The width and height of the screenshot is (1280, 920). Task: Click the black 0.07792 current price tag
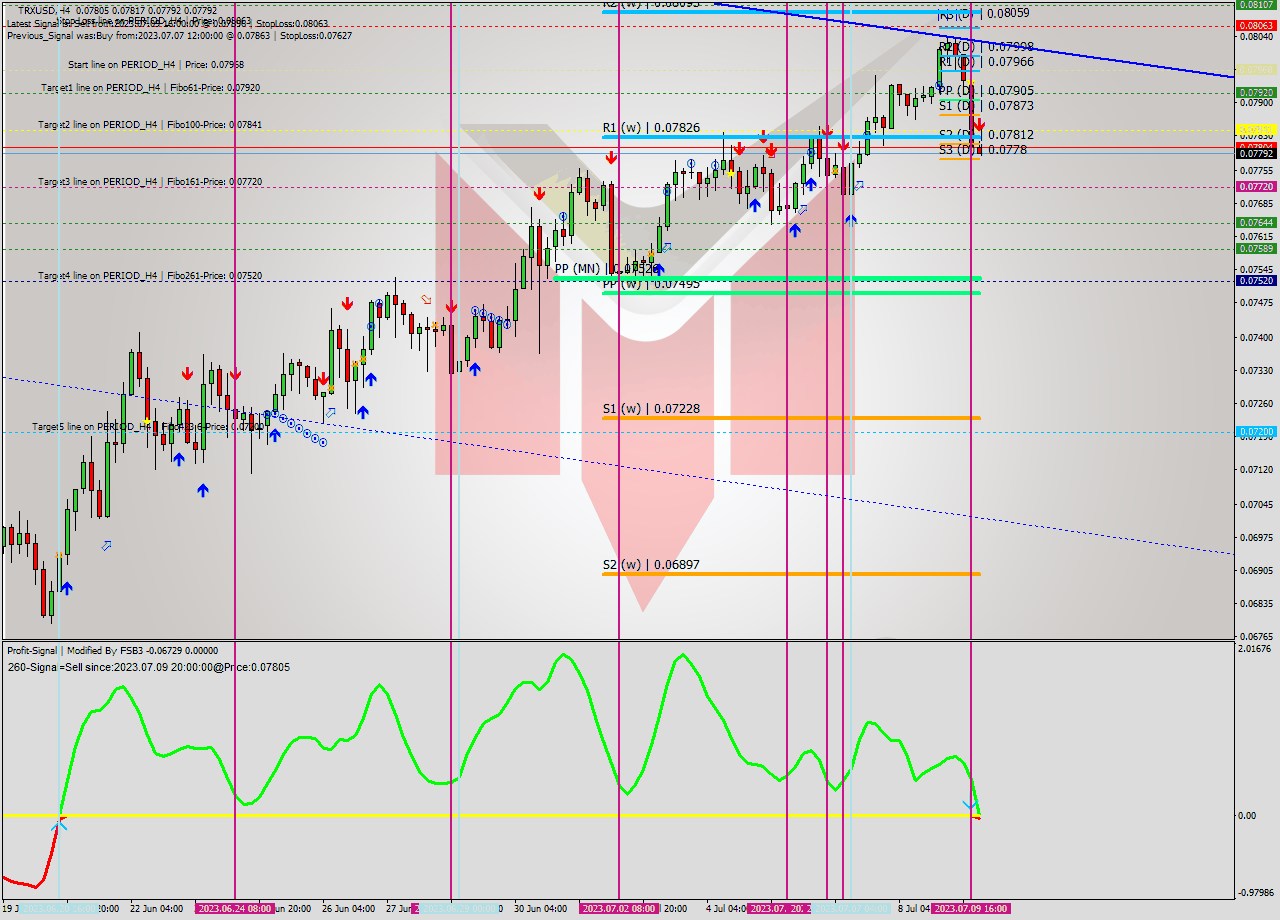[x=1255, y=154]
